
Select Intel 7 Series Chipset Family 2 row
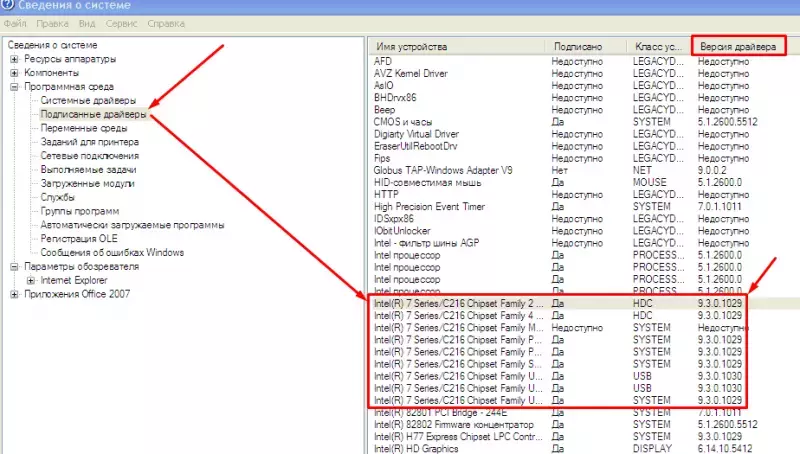pyautogui.click(x=584, y=304)
